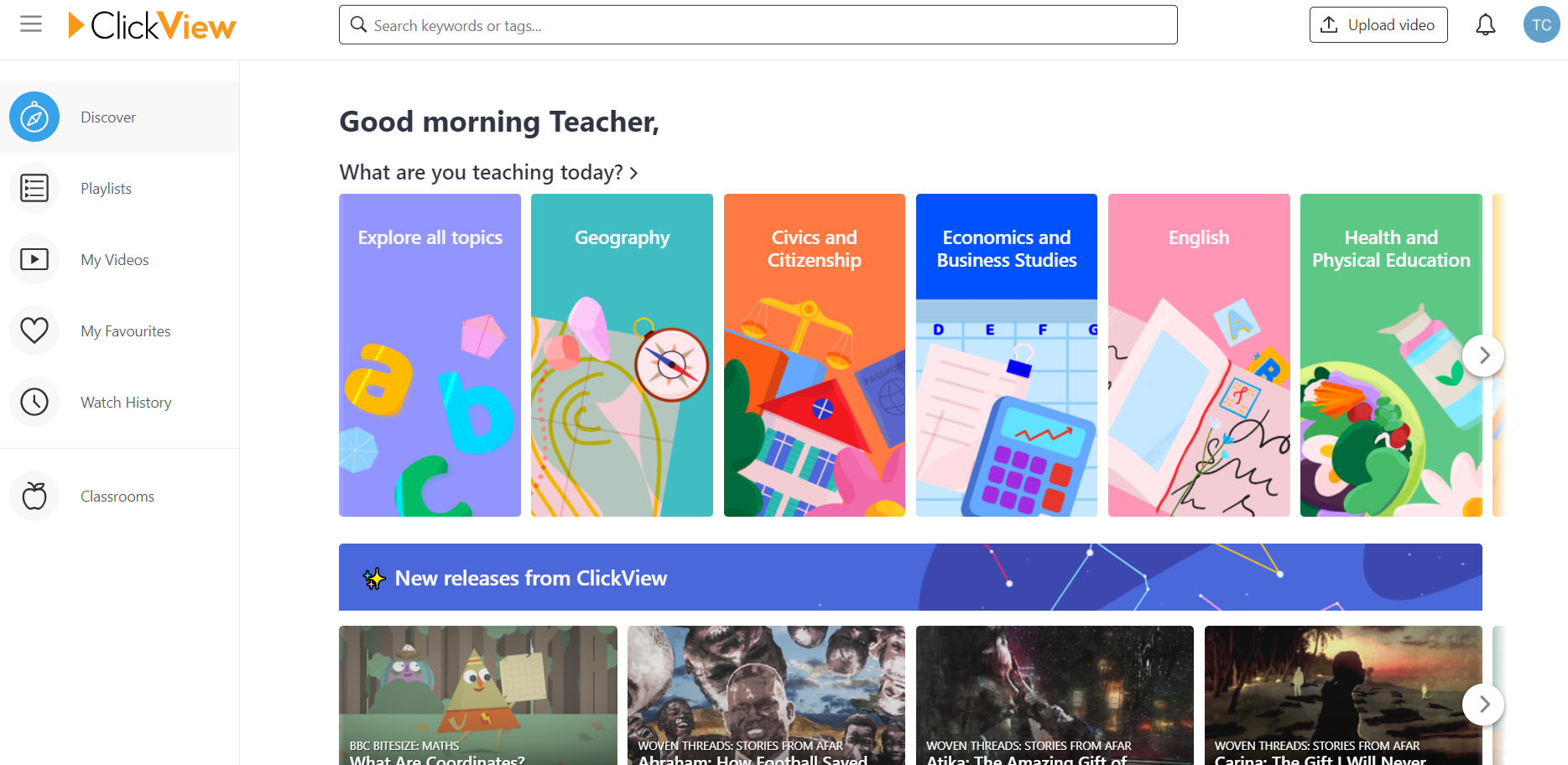Open the TC user profile avatar

[1541, 25]
